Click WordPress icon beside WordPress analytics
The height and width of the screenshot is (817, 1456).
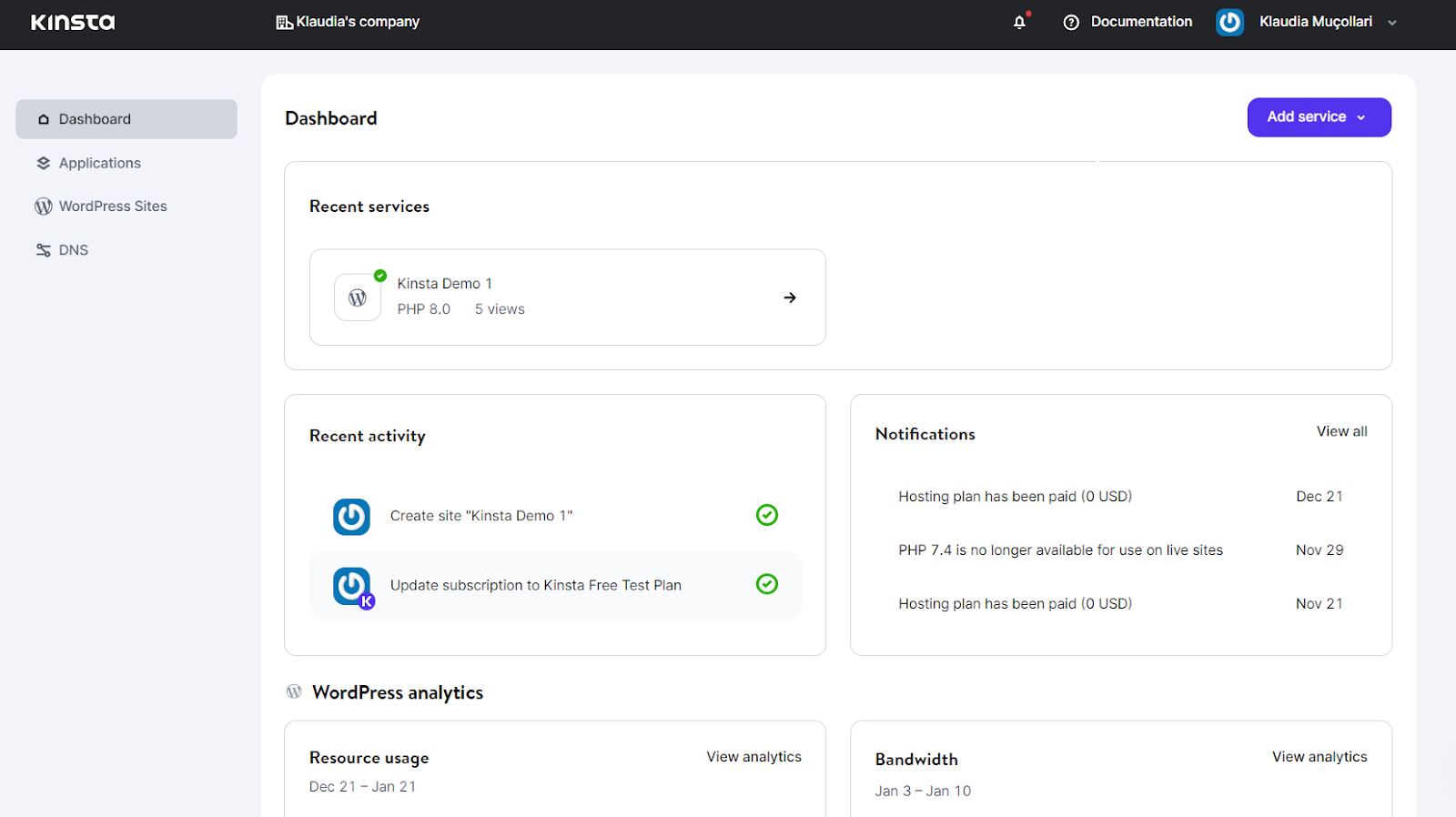294,691
